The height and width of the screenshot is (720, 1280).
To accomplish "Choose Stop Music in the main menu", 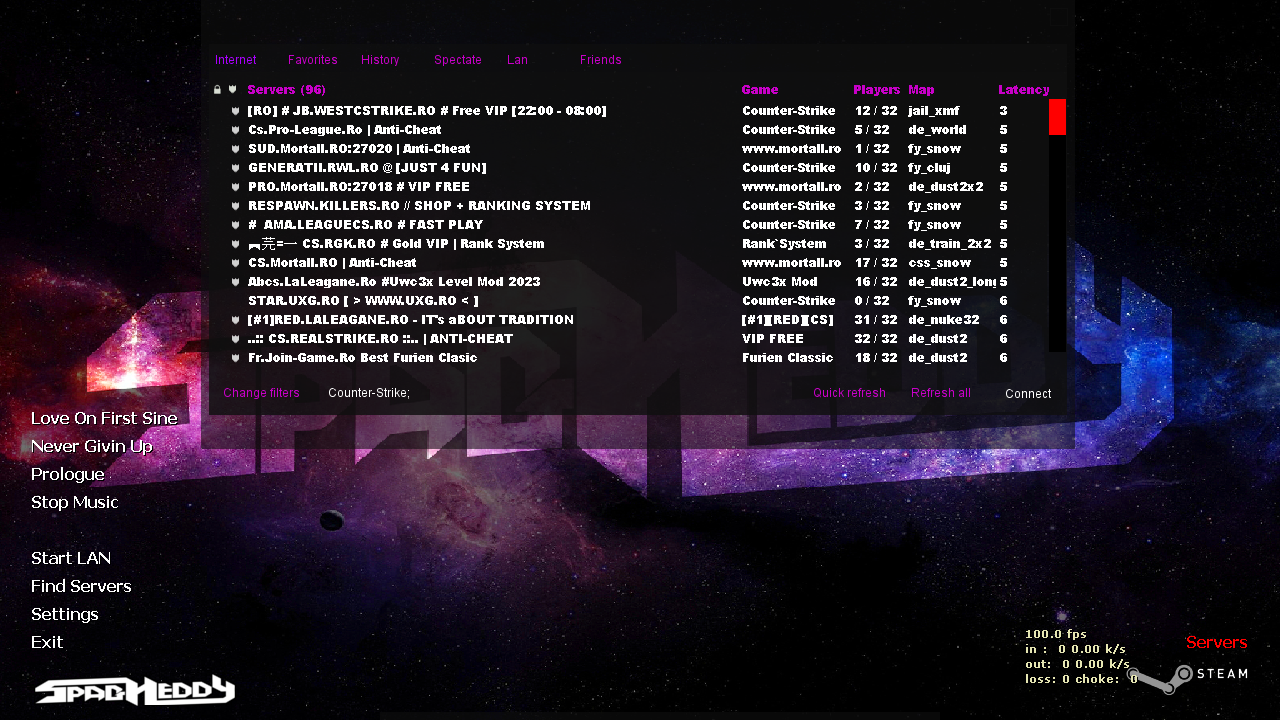I will pos(75,502).
